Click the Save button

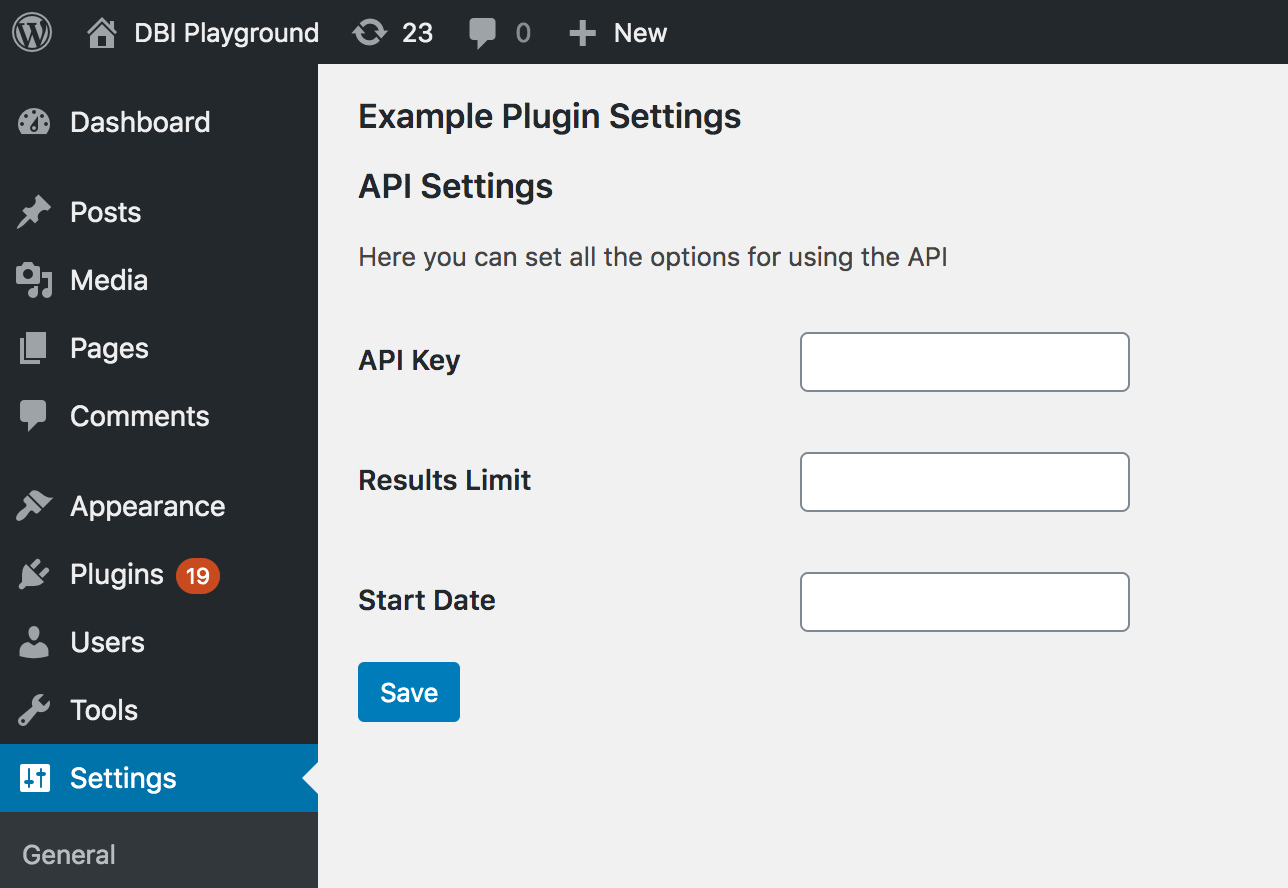click(x=408, y=691)
